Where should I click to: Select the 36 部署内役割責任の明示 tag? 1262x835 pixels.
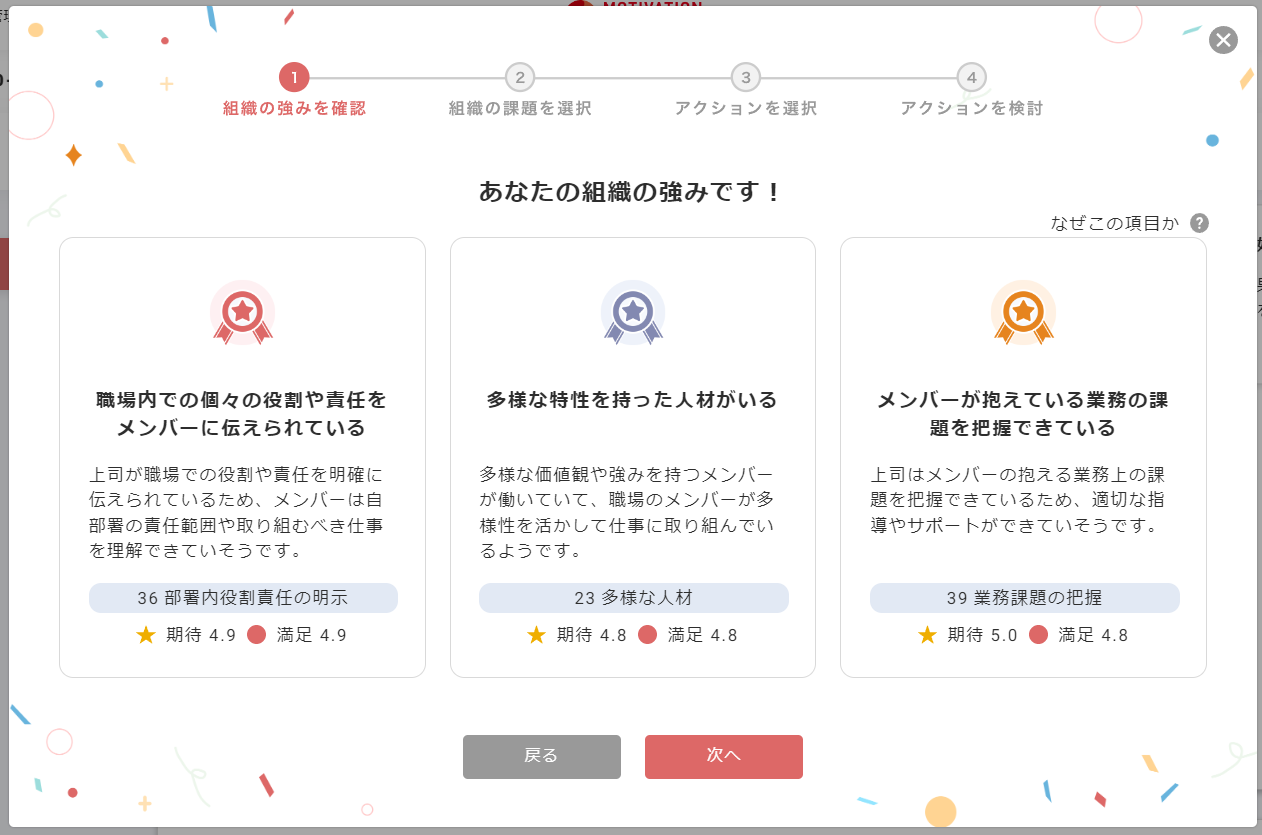click(243, 598)
